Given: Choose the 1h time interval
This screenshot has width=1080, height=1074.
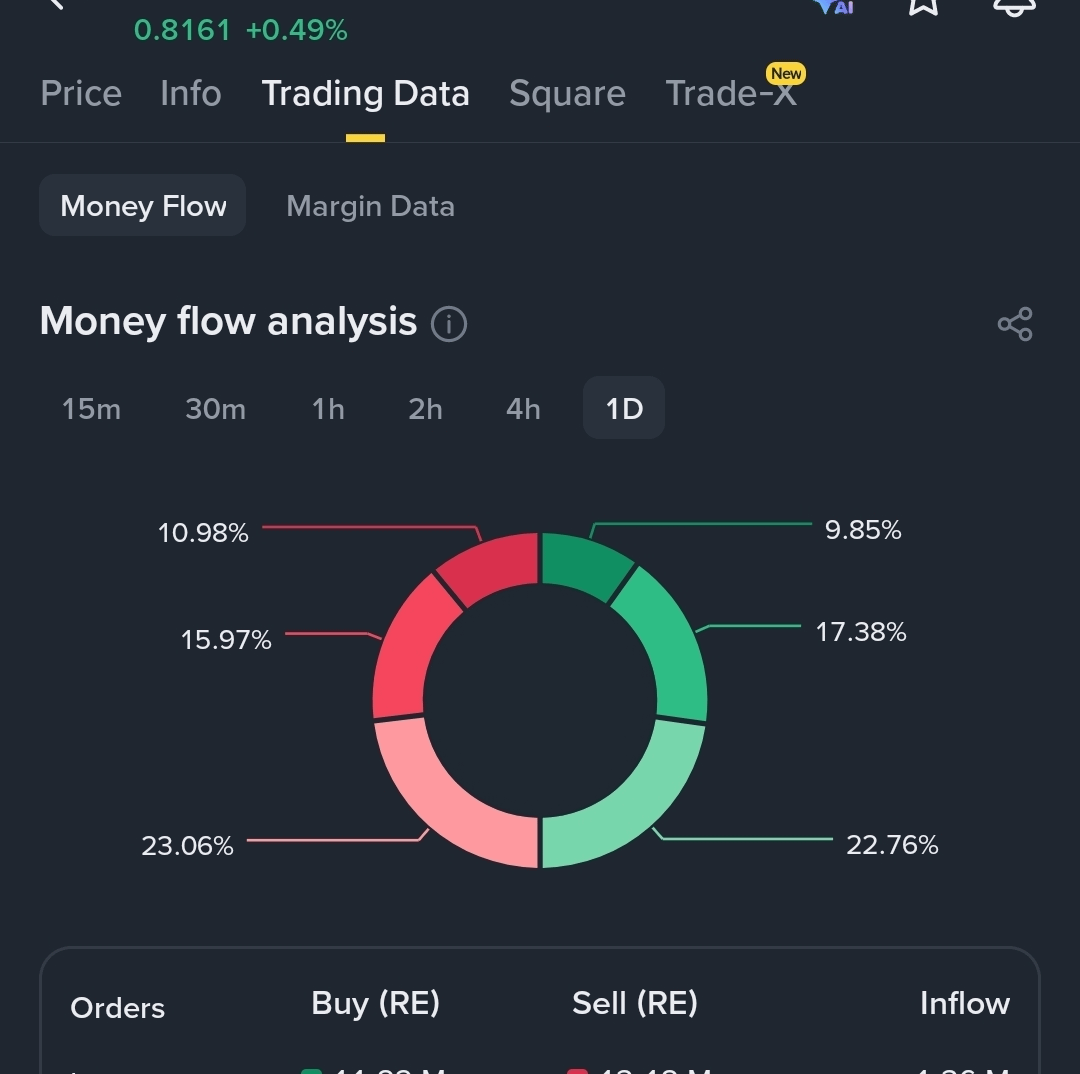Looking at the screenshot, I should (x=328, y=409).
